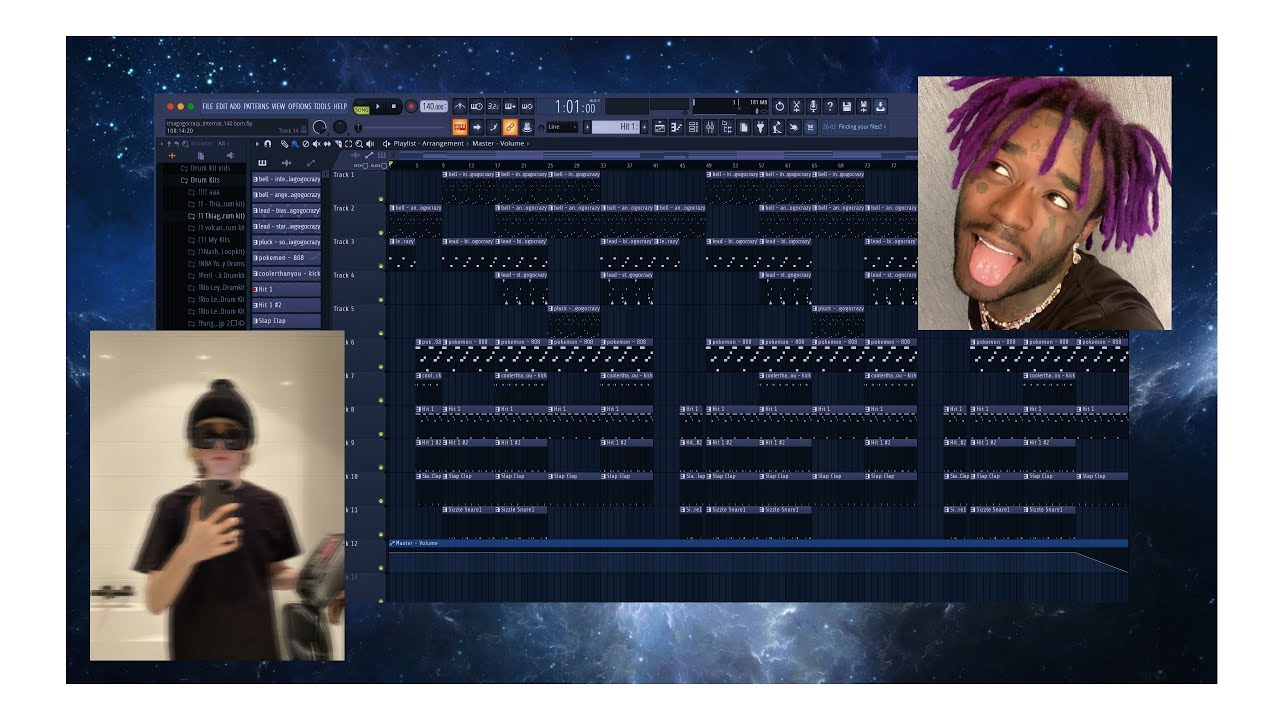1280x720 pixels.
Task: Show automation clips with the picker icon
Action: [310, 162]
